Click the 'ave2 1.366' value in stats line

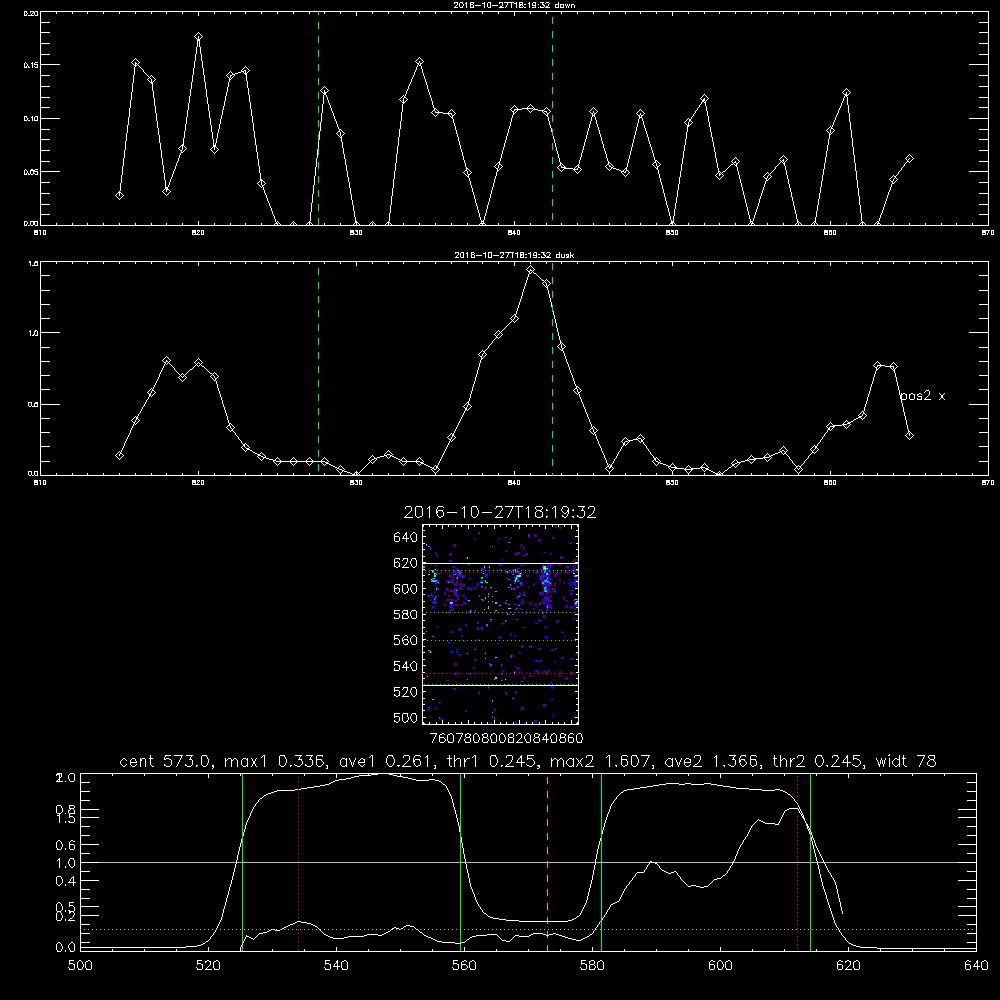tap(710, 761)
